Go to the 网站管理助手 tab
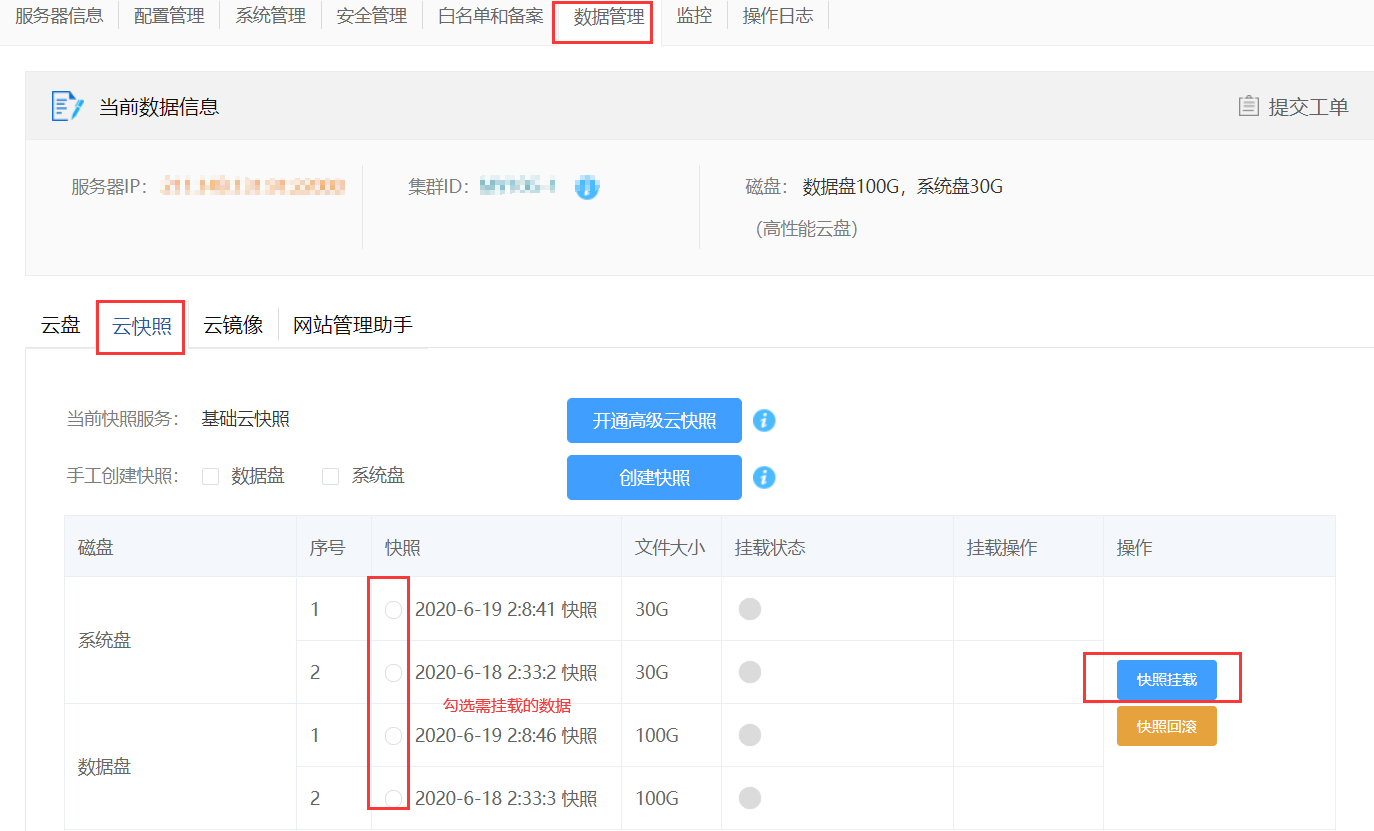1374x831 pixels. click(352, 325)
